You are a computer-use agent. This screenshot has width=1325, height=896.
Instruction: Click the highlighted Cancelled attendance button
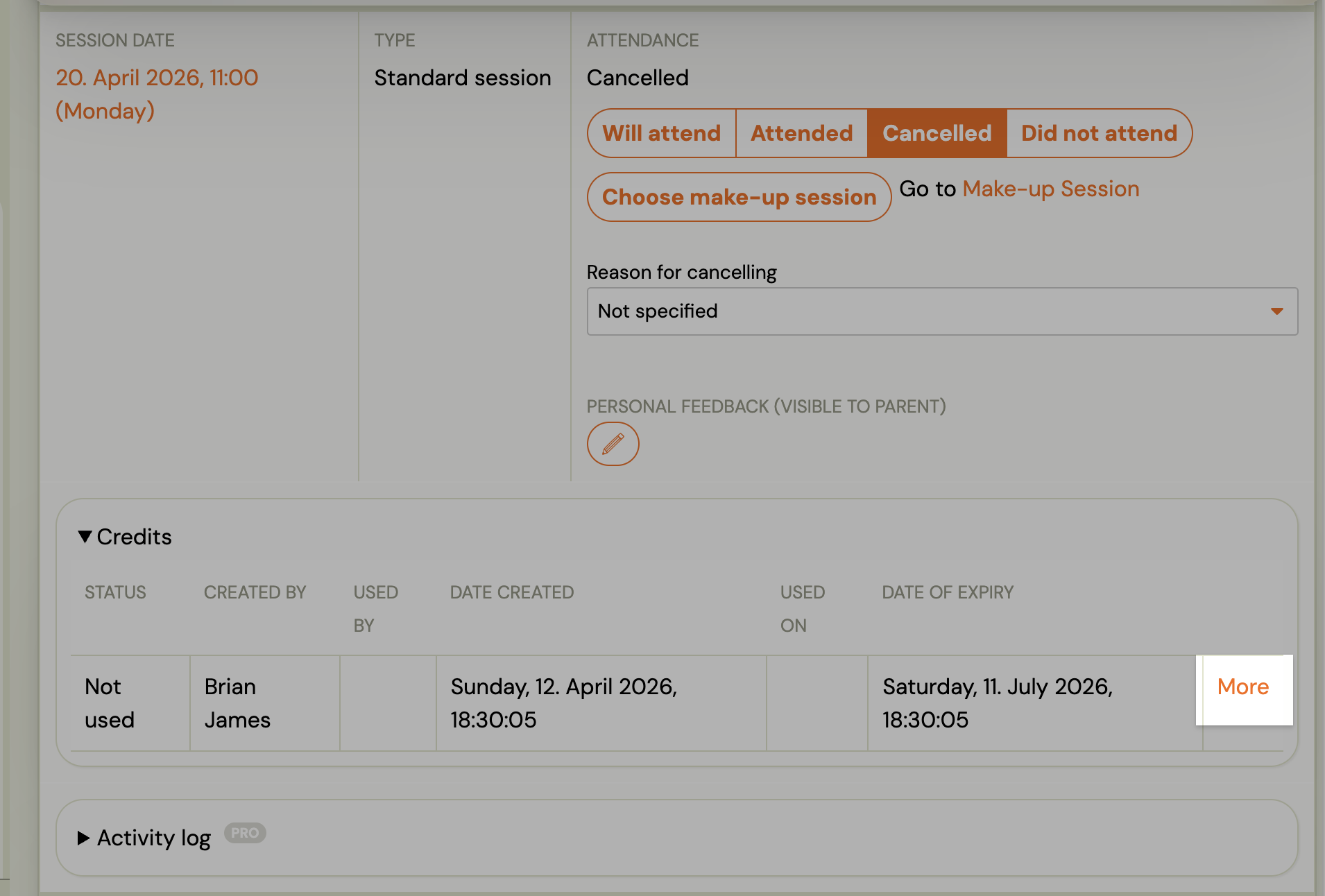(x=937, y=132)
